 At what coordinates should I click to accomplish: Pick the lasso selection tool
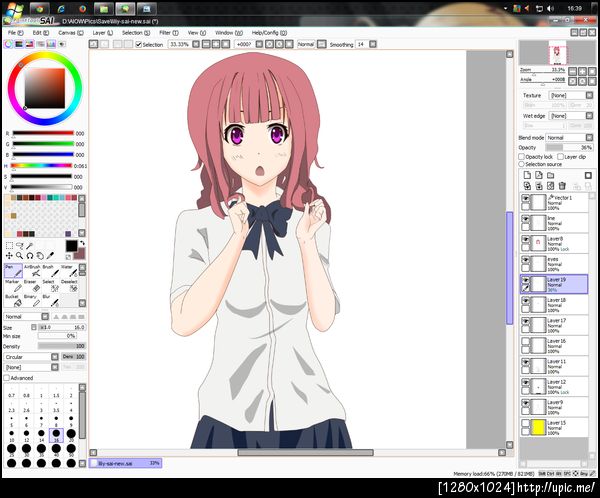coord(20,245)
